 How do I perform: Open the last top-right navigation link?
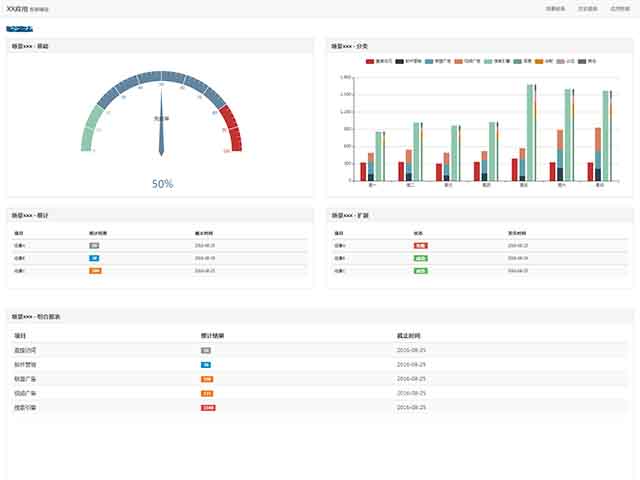pyautogui.click(x=620, y=9)
